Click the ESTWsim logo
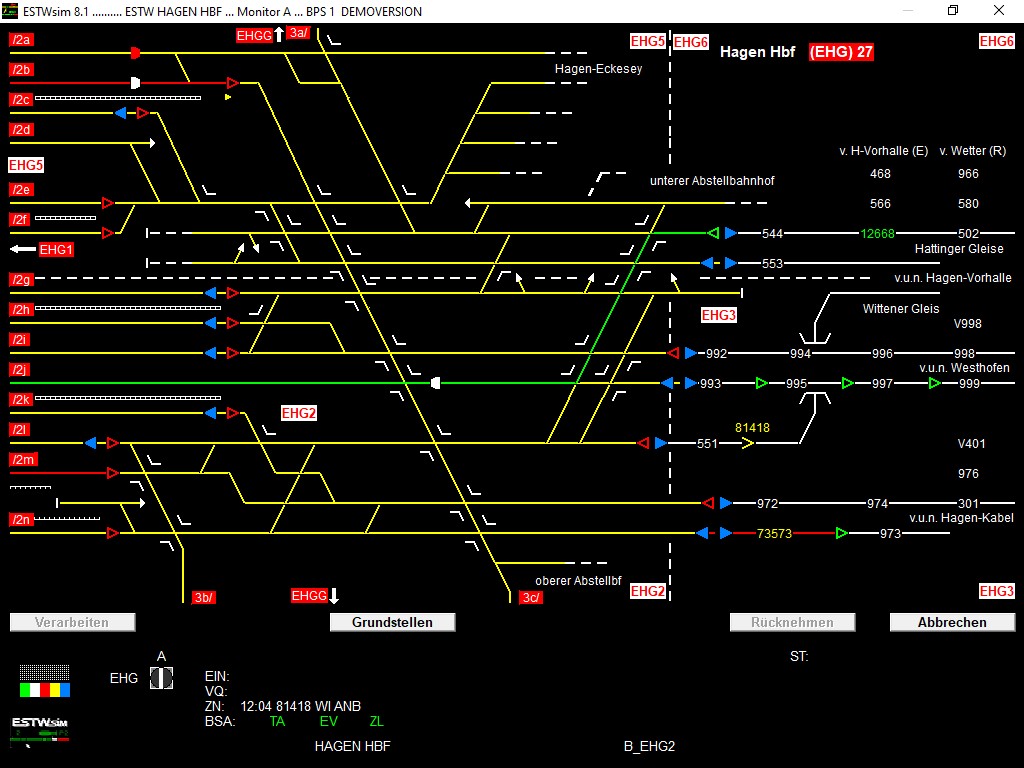The height and width of the screenshot is (768, 1024). pyautogui.click(x=40, y=730)
